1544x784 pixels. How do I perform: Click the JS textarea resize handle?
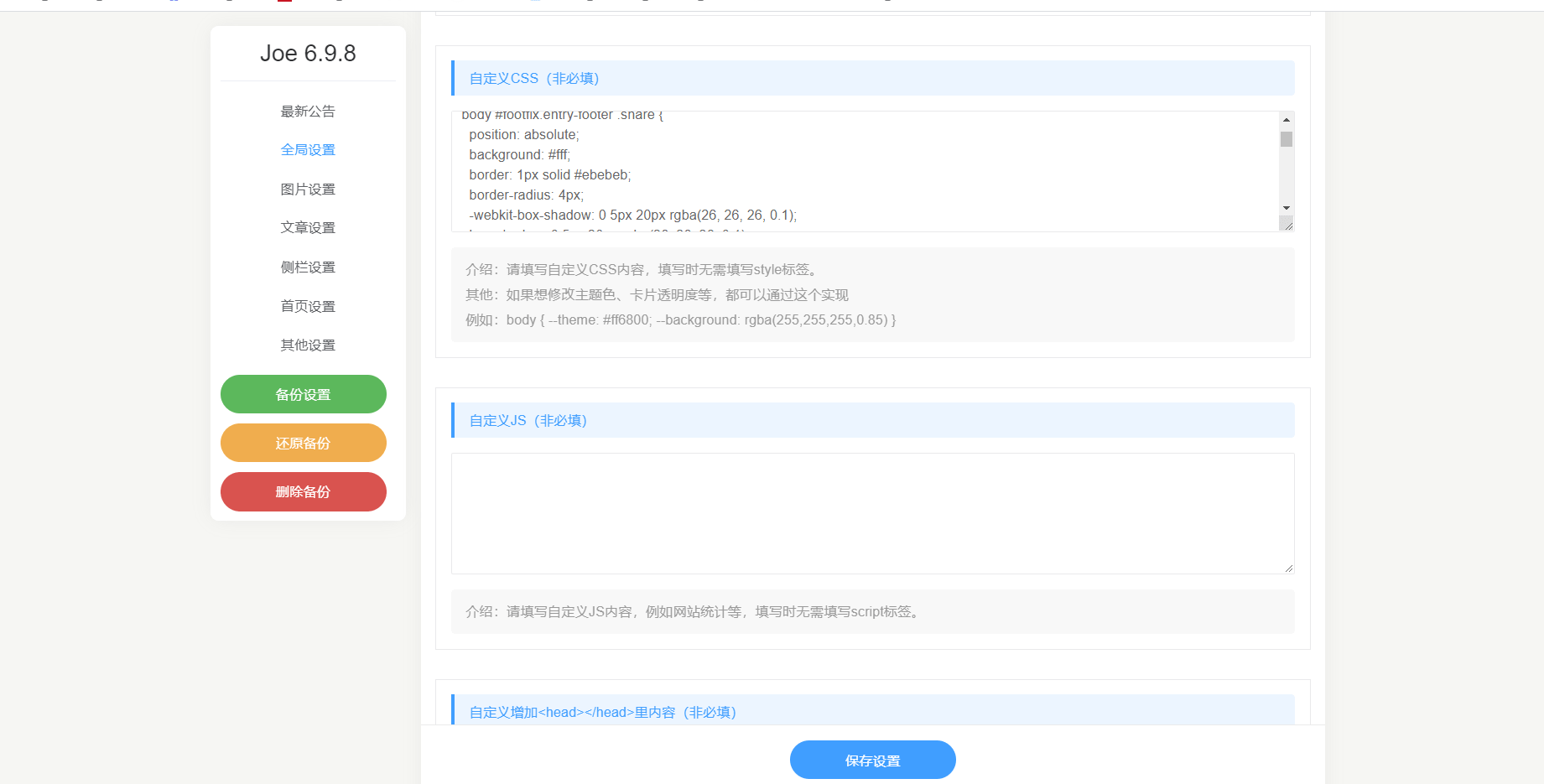pyautogui.click(x=1288, y=568)
